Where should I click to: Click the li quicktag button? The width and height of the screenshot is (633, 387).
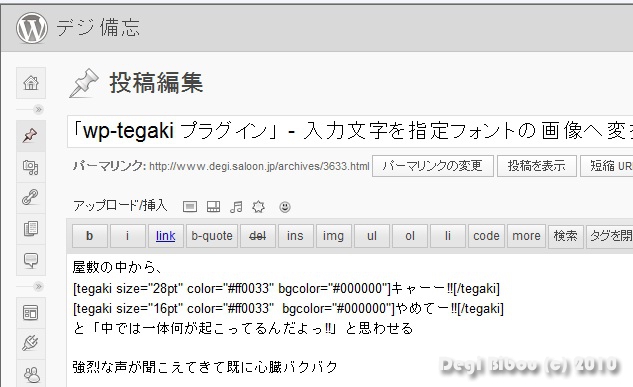(448, 236)
